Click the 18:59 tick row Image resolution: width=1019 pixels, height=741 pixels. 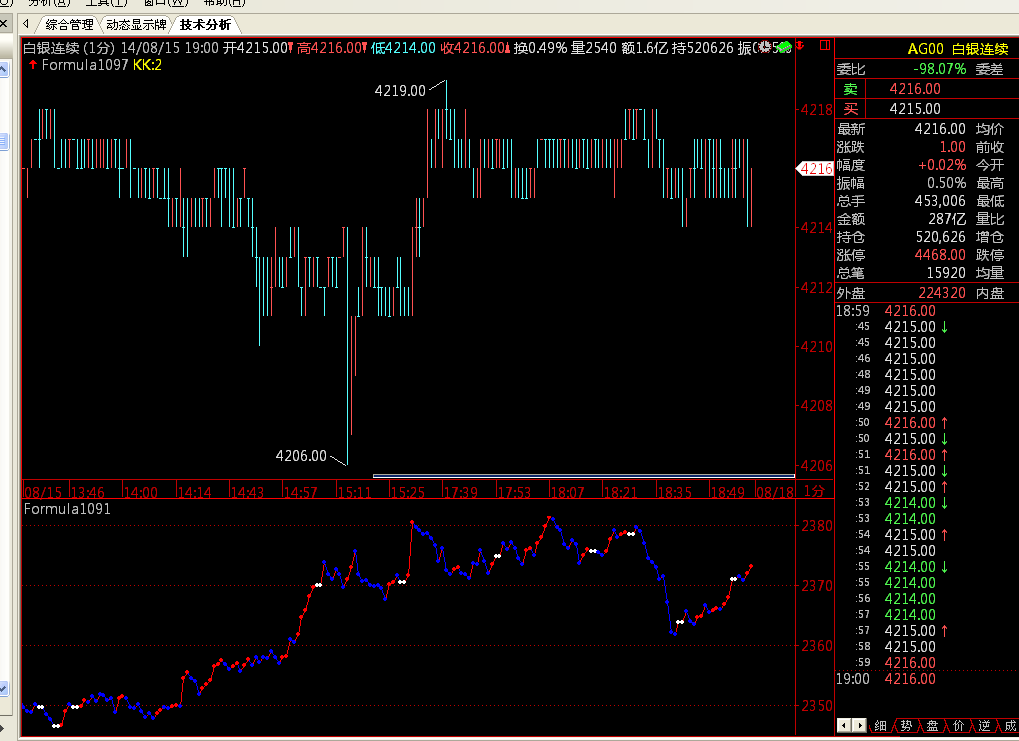tap(926, 311)
